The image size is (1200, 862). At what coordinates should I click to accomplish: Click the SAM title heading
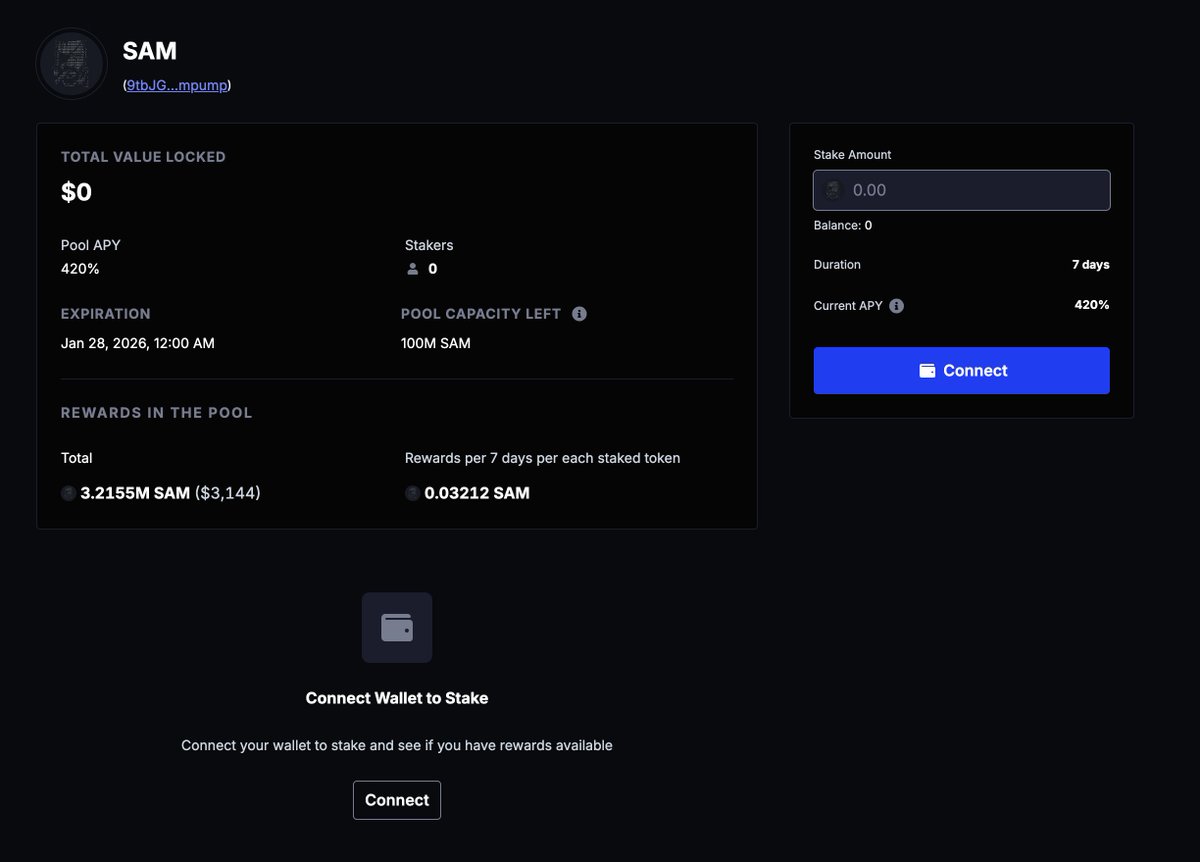point(150,50)
